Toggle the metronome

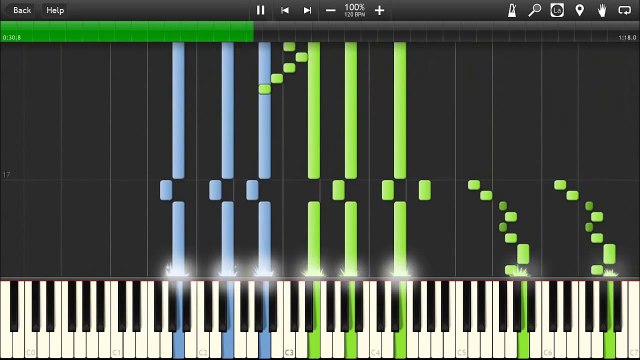[512, 10]
